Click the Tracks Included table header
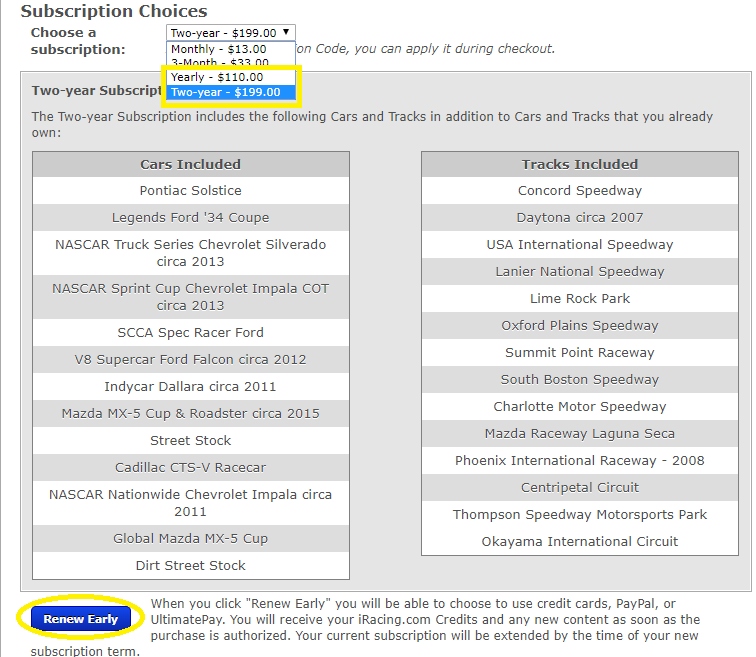The image size is (756, 657). coord(580,164)
